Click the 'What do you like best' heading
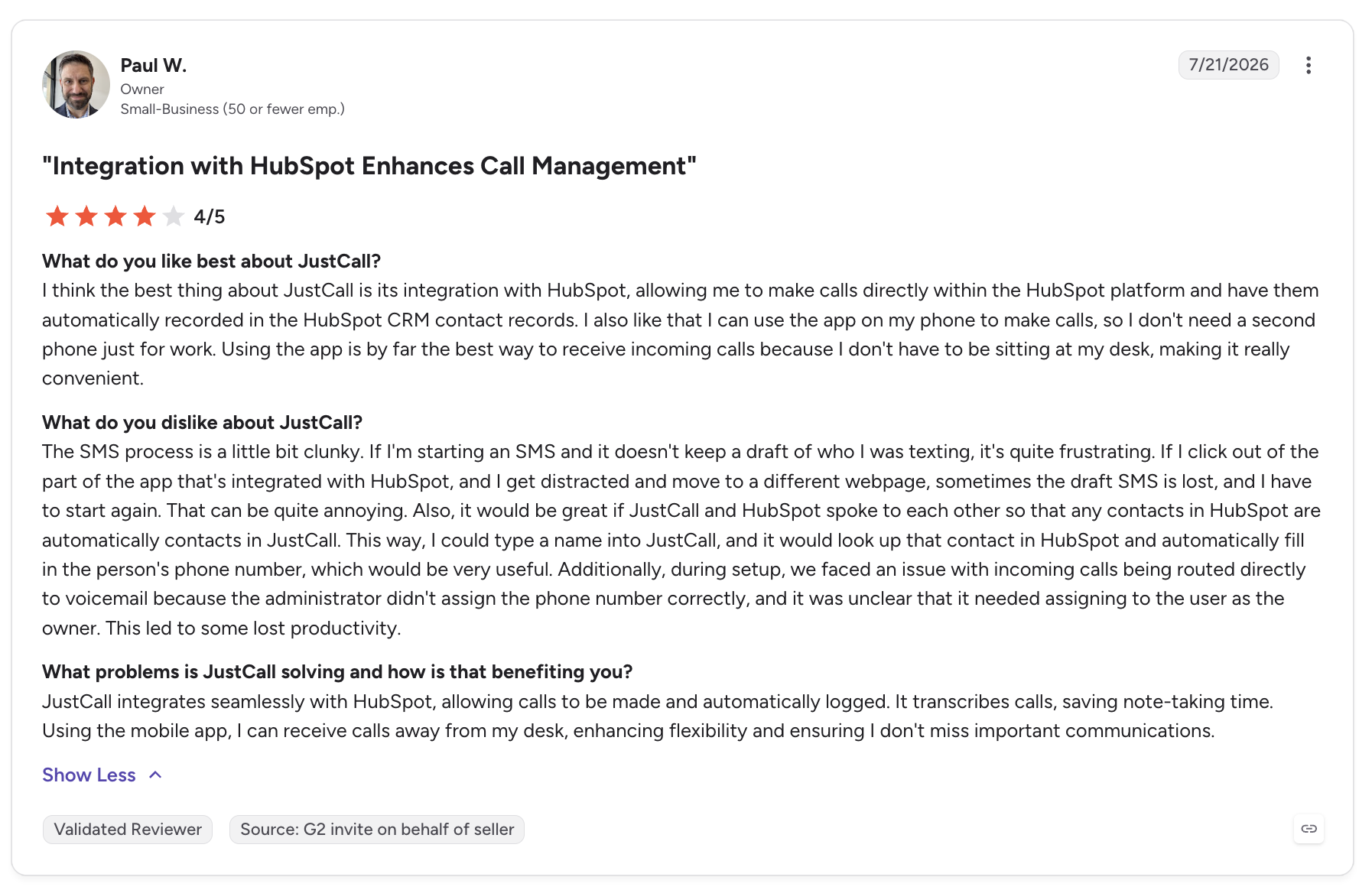 tap(212, 261)
